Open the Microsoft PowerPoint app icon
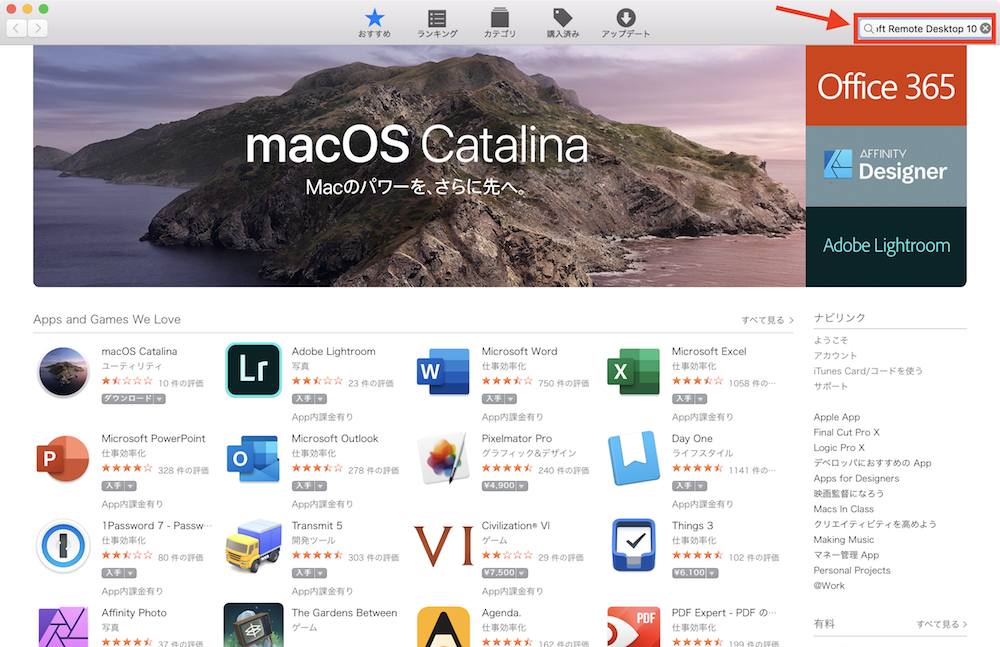Image resolution: width=1000 pixels, height=647 pixels. coord(63,458)
